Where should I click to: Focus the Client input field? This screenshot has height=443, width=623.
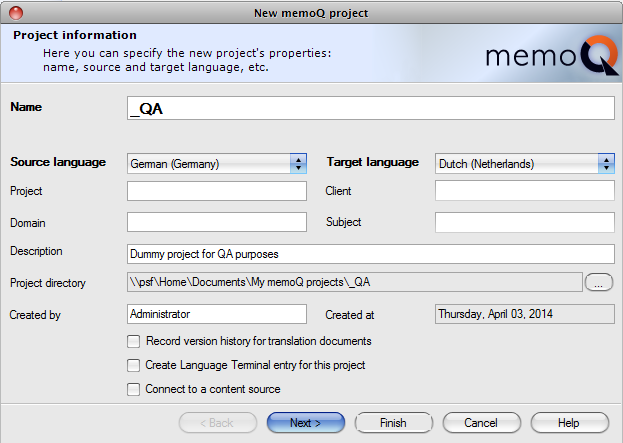[x=524, y=191]
